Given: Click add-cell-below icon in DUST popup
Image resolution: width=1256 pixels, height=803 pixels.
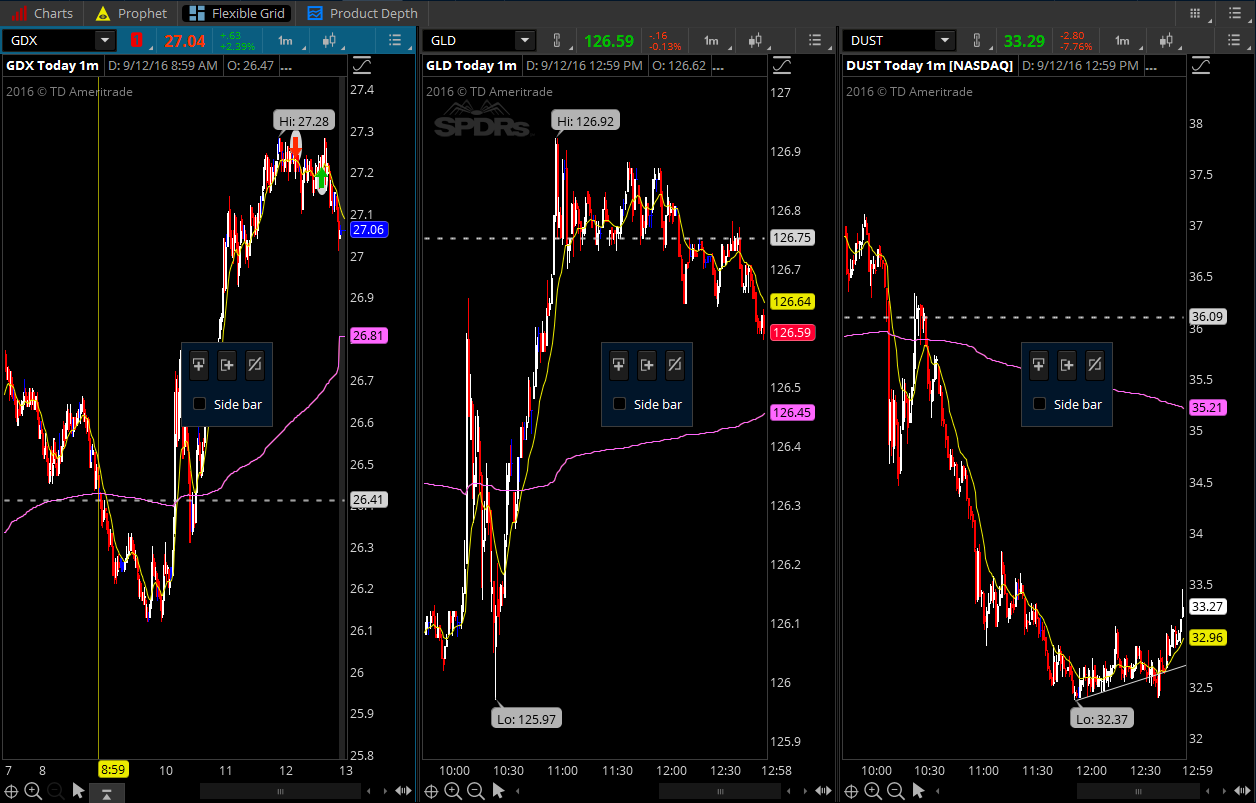Looking at the screenshot, I should click(1038, 365).
